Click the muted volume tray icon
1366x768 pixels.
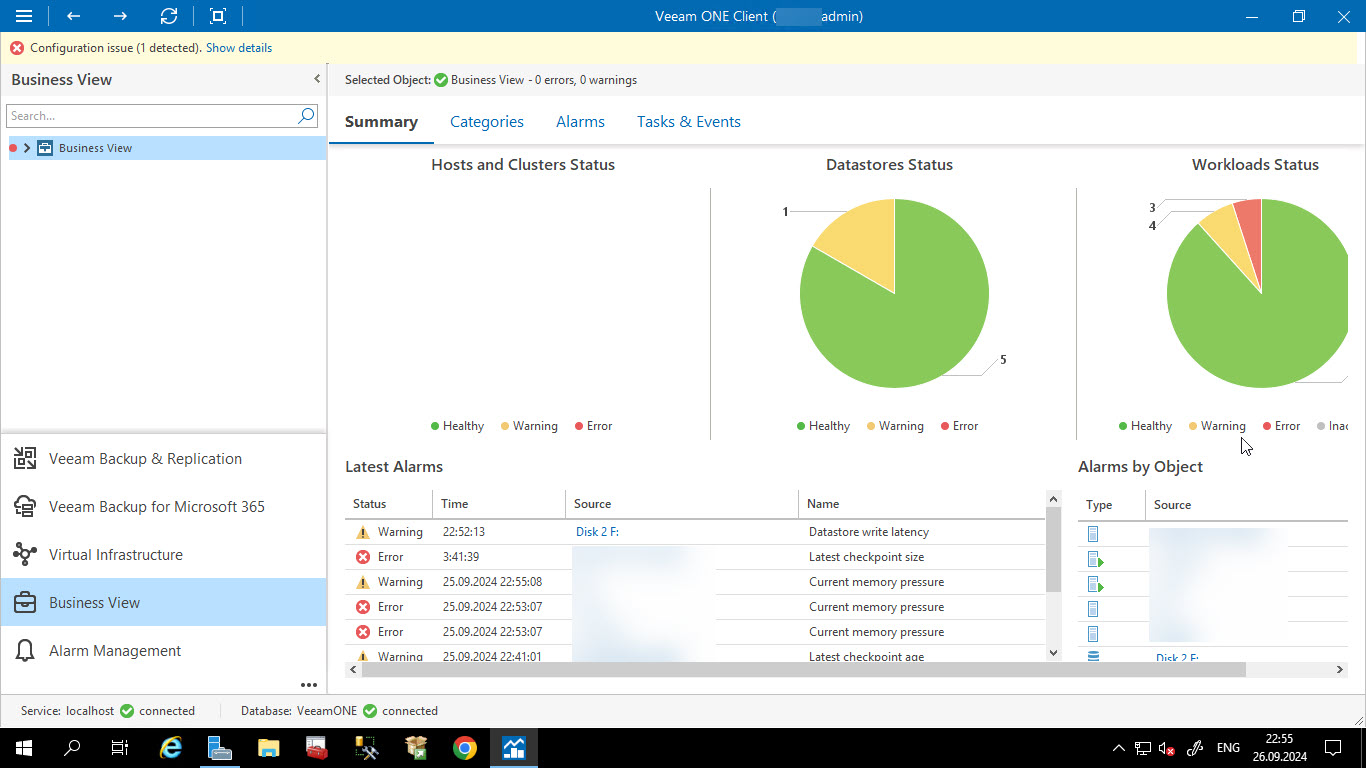(x=1166, y=748)
